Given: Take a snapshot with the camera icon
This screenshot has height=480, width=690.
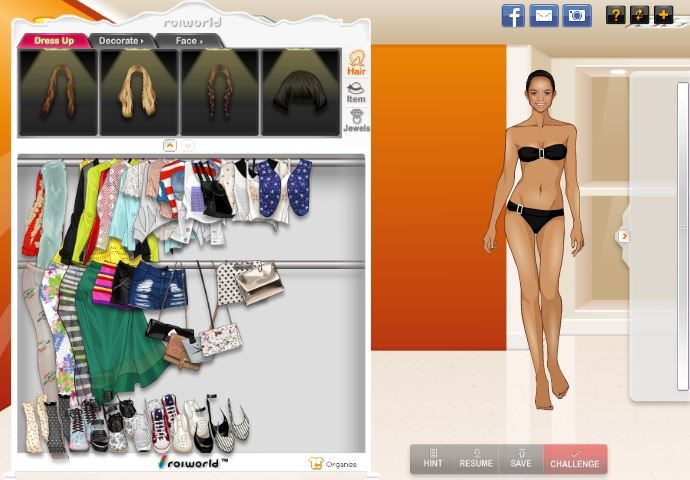Looking at the screenshot, I should pyautogui.click(x=576, y=16).
